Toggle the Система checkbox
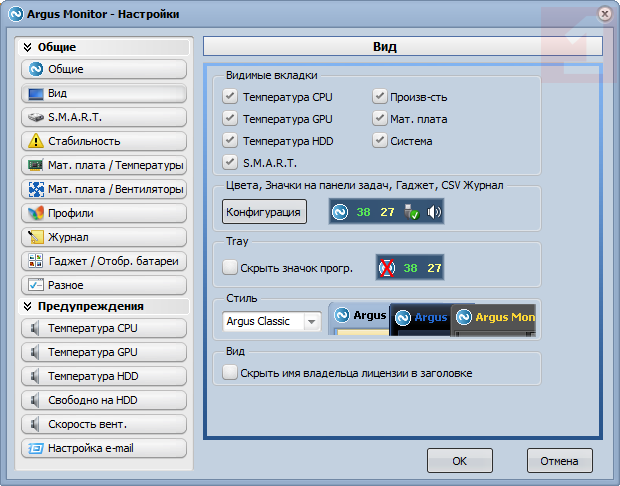Viewport: 620px width, 486px height. pos(379,140)
